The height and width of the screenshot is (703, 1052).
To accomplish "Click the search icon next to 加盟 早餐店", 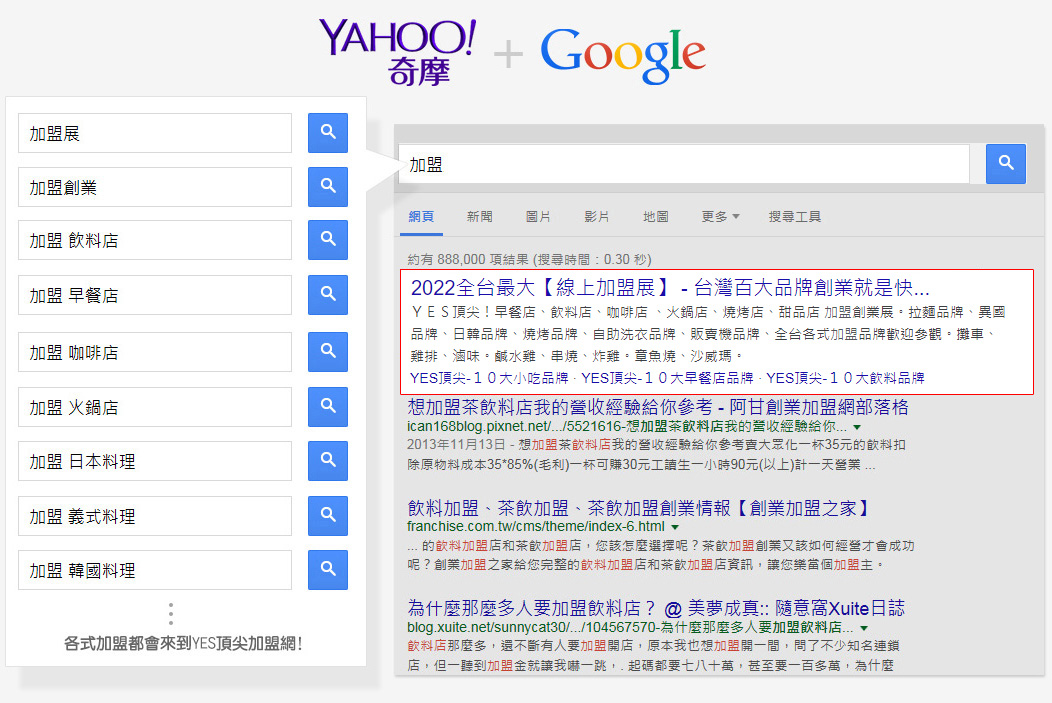I will click(327, 294).
